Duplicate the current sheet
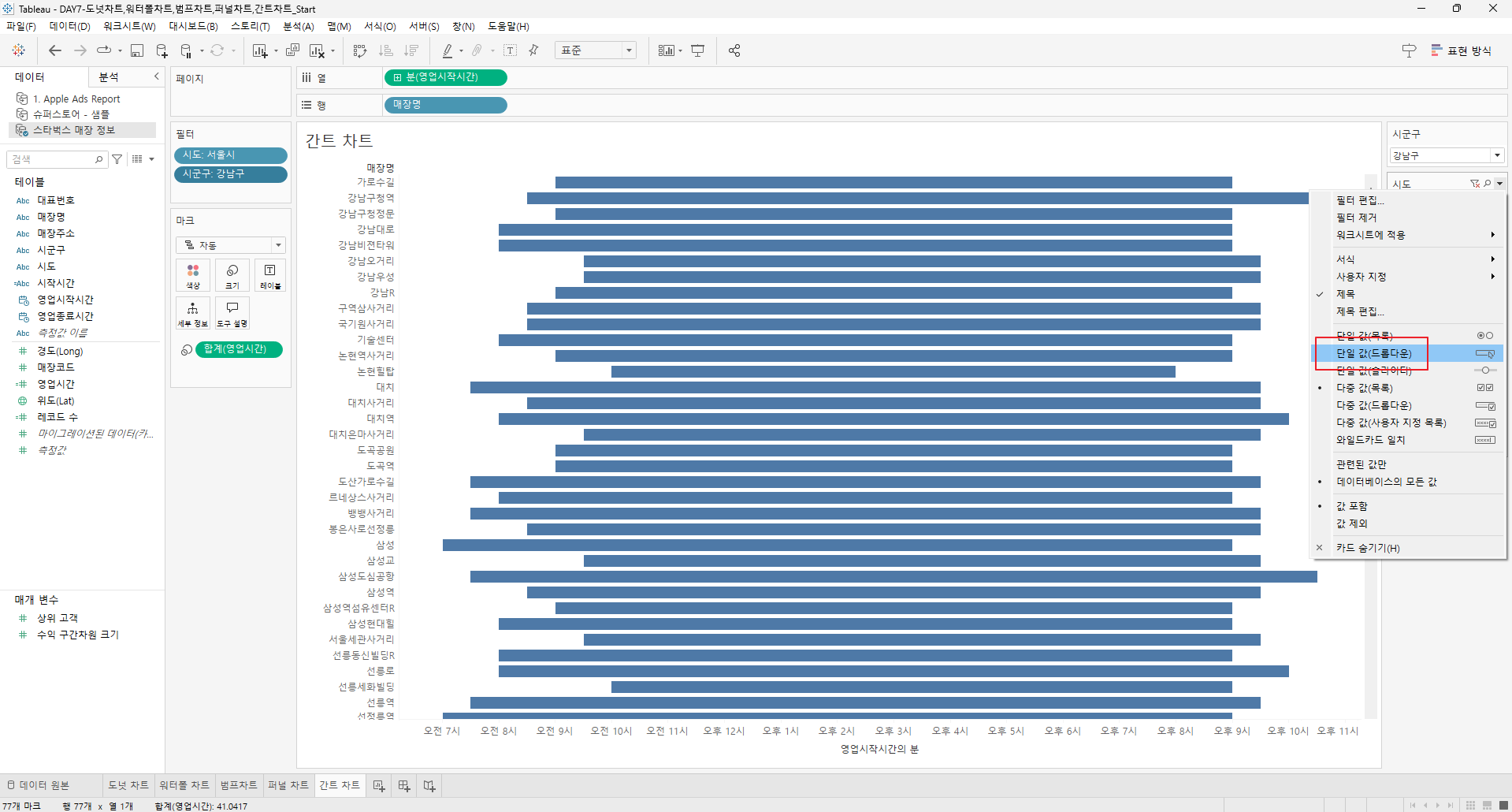The height and width of the screenshot is (812, 1512). click(292, 50)
